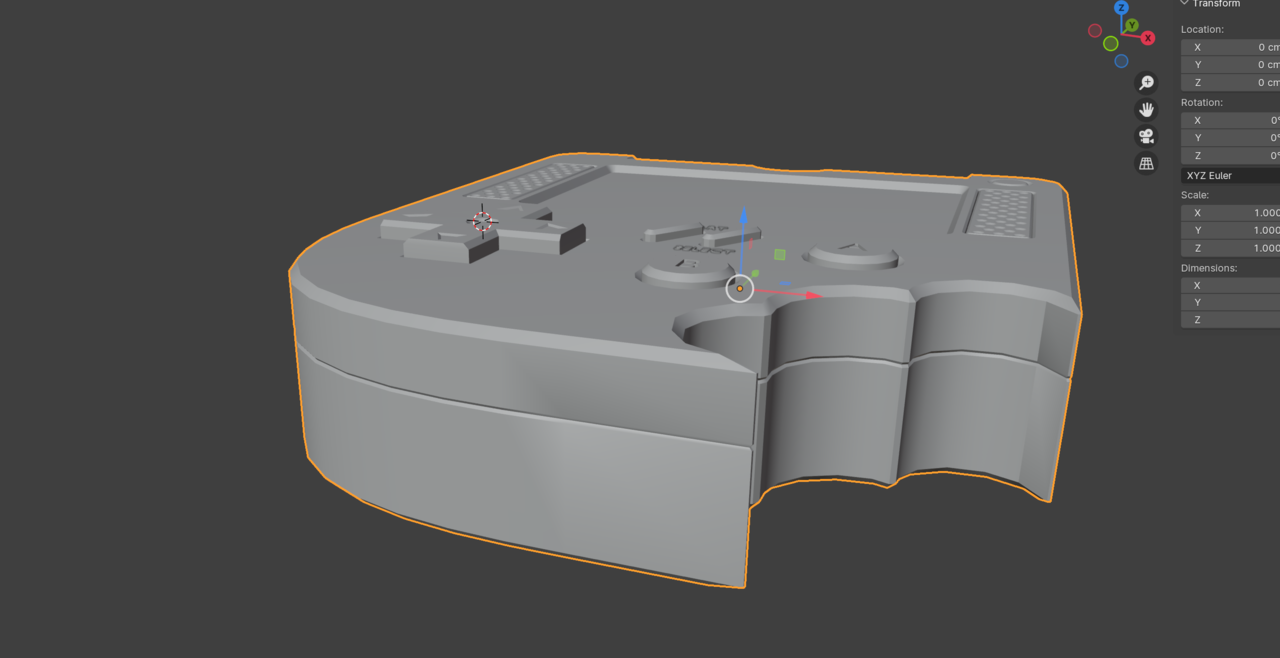
Task: Click the hollow red negative X gizmo circle
Action: pyautogui.click(x=1095, y=31)
